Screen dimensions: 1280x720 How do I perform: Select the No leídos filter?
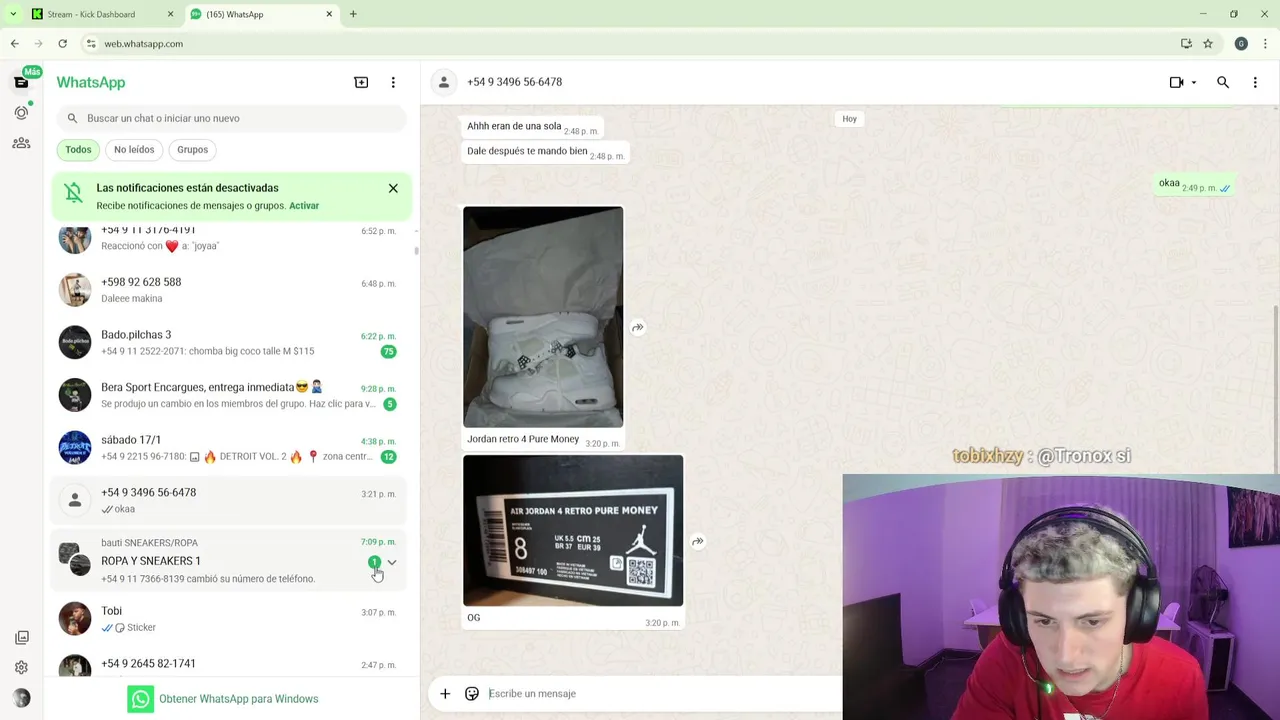(134, 149)
